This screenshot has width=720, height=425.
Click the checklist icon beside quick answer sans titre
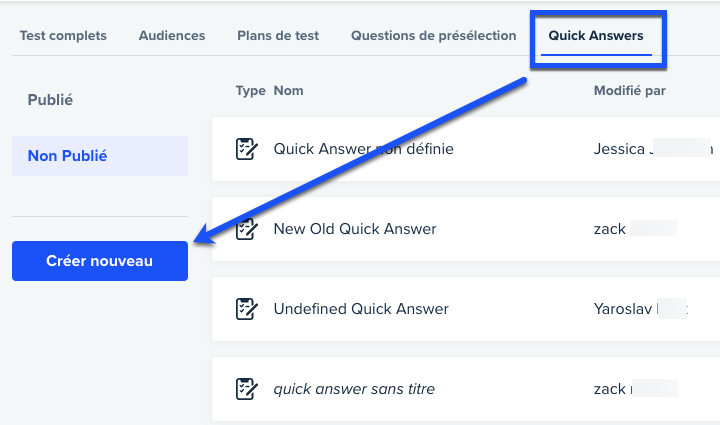click(247, 389)
